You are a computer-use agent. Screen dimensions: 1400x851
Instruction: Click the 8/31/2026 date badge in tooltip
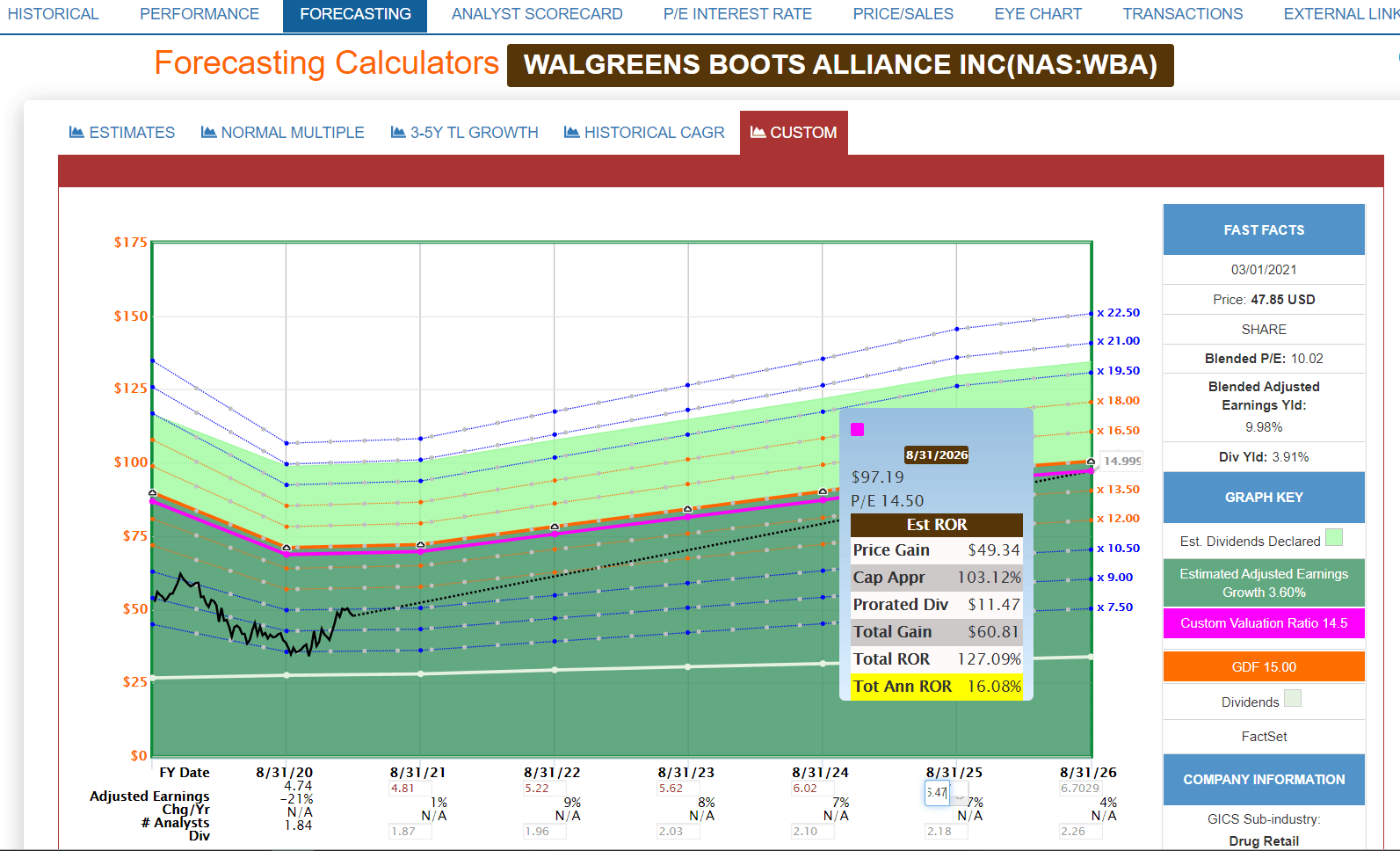[x=937, y=455]
